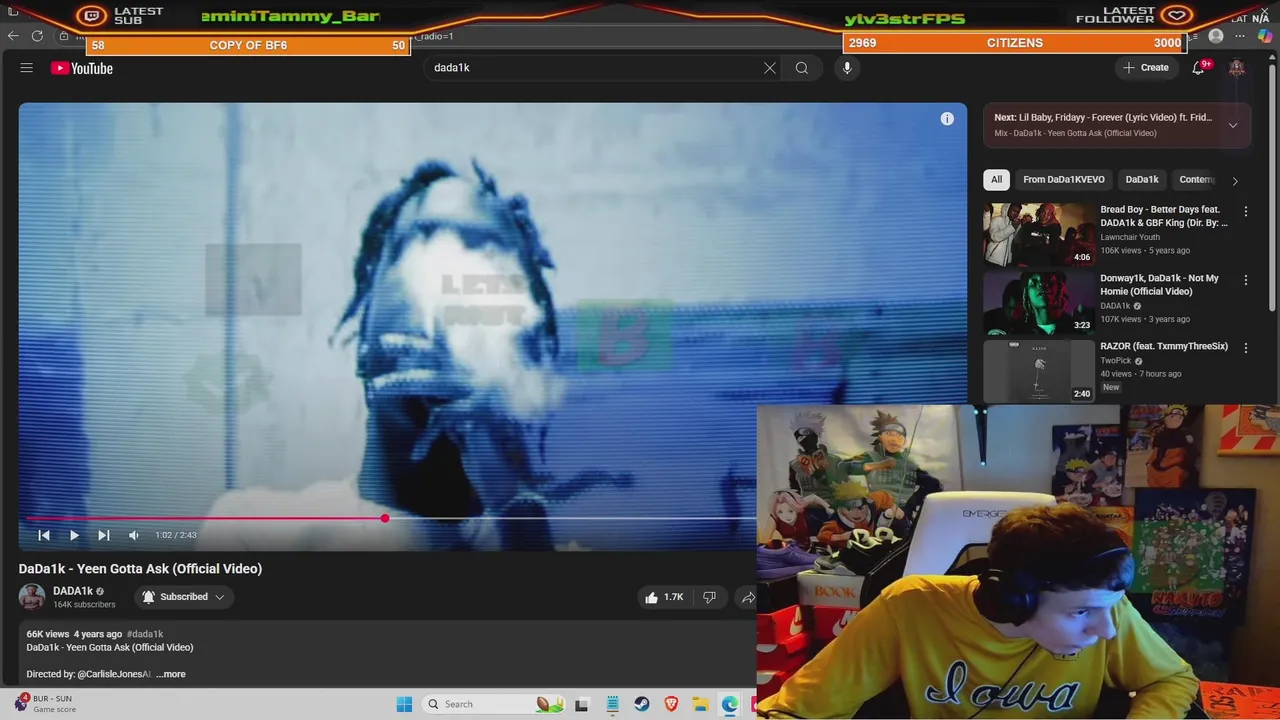This screenshot has height=720, width=1280.
Task: Skip to the next video
Action: (104, 535)
